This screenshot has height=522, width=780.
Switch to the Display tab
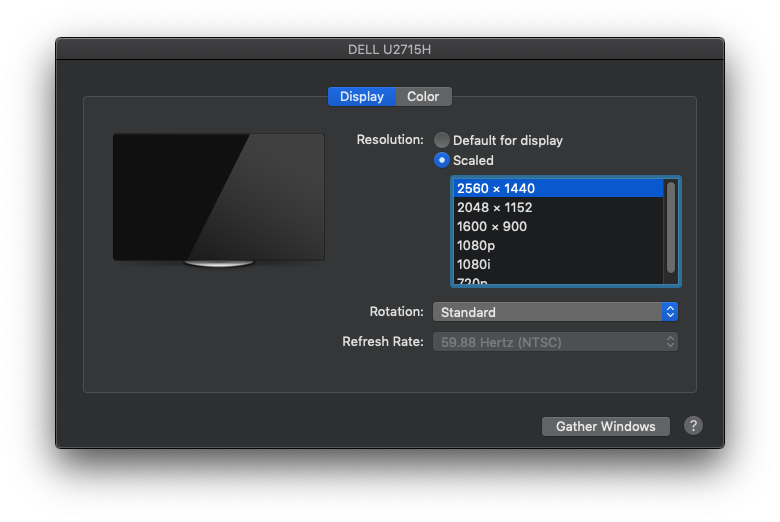pos(362,97)
